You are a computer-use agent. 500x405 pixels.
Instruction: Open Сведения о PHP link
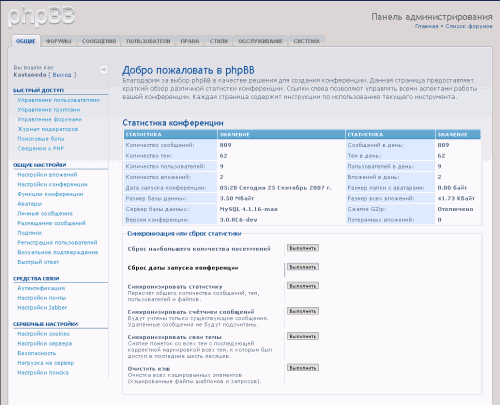pyautogui.click(x=40, y=148)
